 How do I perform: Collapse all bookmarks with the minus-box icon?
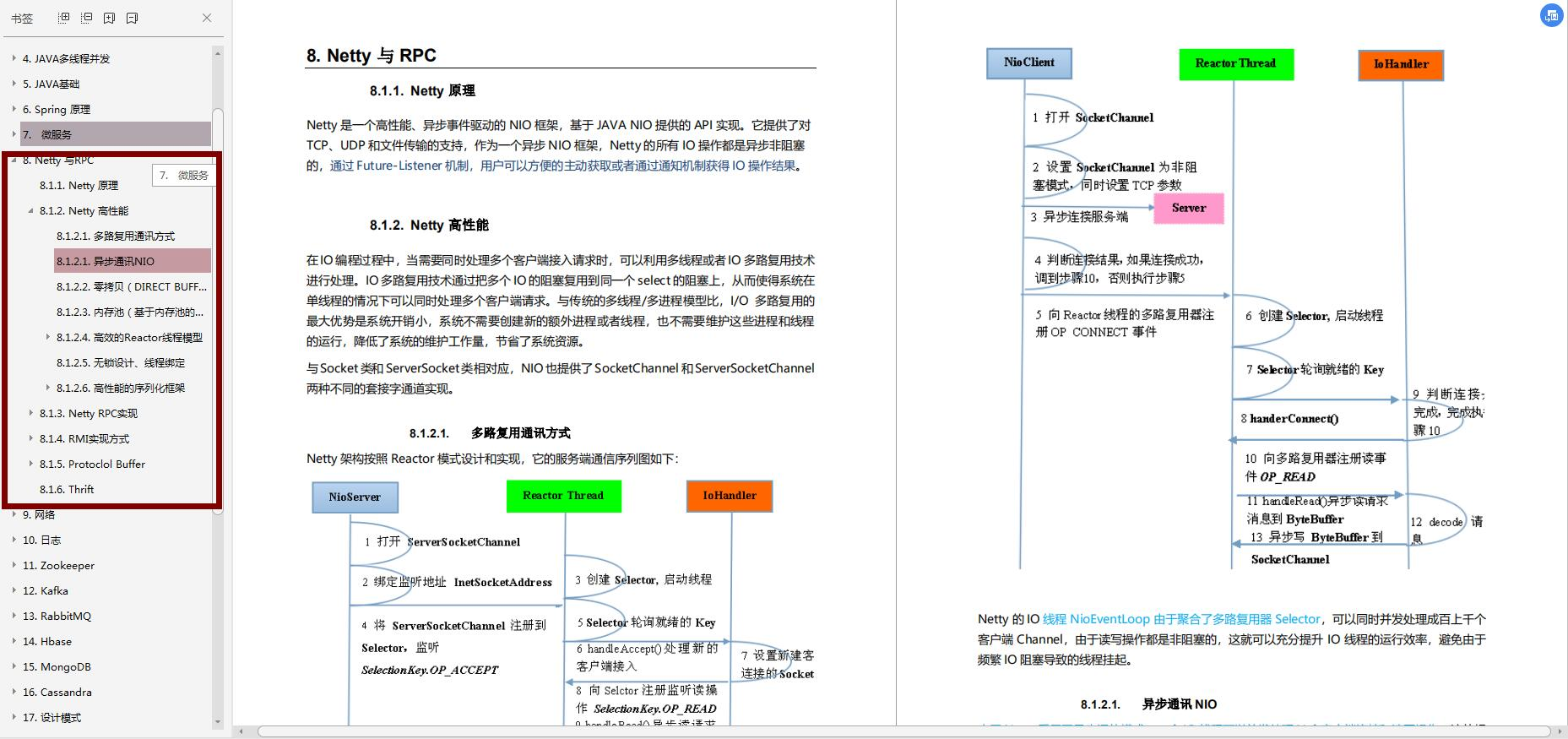pyautogui.click(x=87, y=18)
